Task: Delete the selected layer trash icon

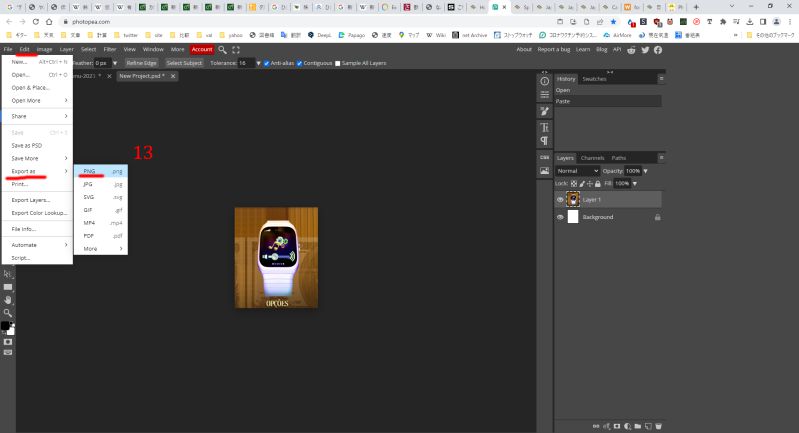Action: (x=658, y=426)
